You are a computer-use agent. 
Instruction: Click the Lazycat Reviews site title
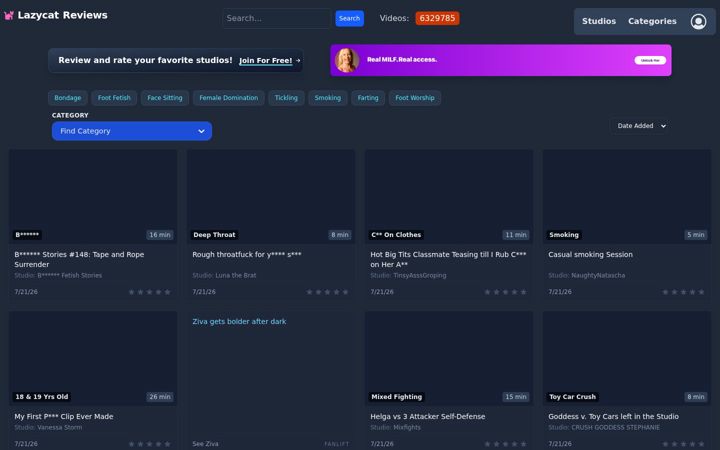(x=62, y=15)
